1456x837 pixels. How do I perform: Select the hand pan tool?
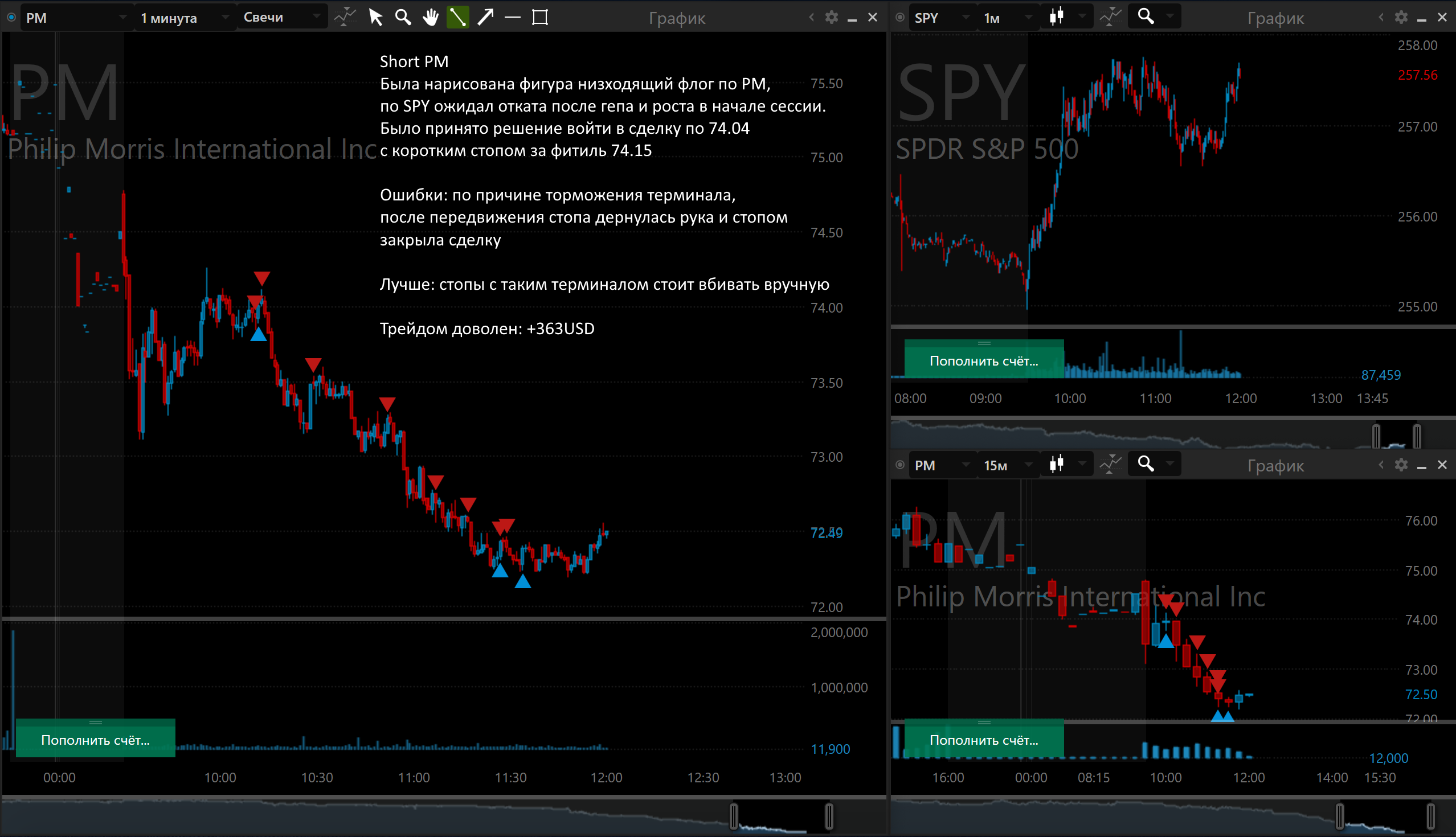tap(430, 17)
